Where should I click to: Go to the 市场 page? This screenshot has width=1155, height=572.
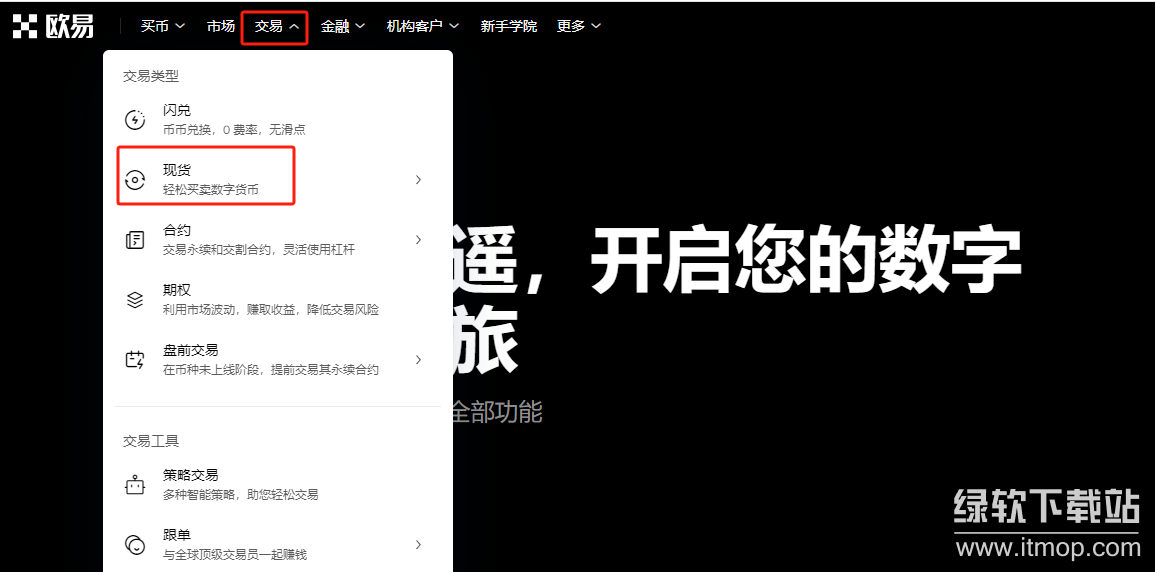(221, 26)
